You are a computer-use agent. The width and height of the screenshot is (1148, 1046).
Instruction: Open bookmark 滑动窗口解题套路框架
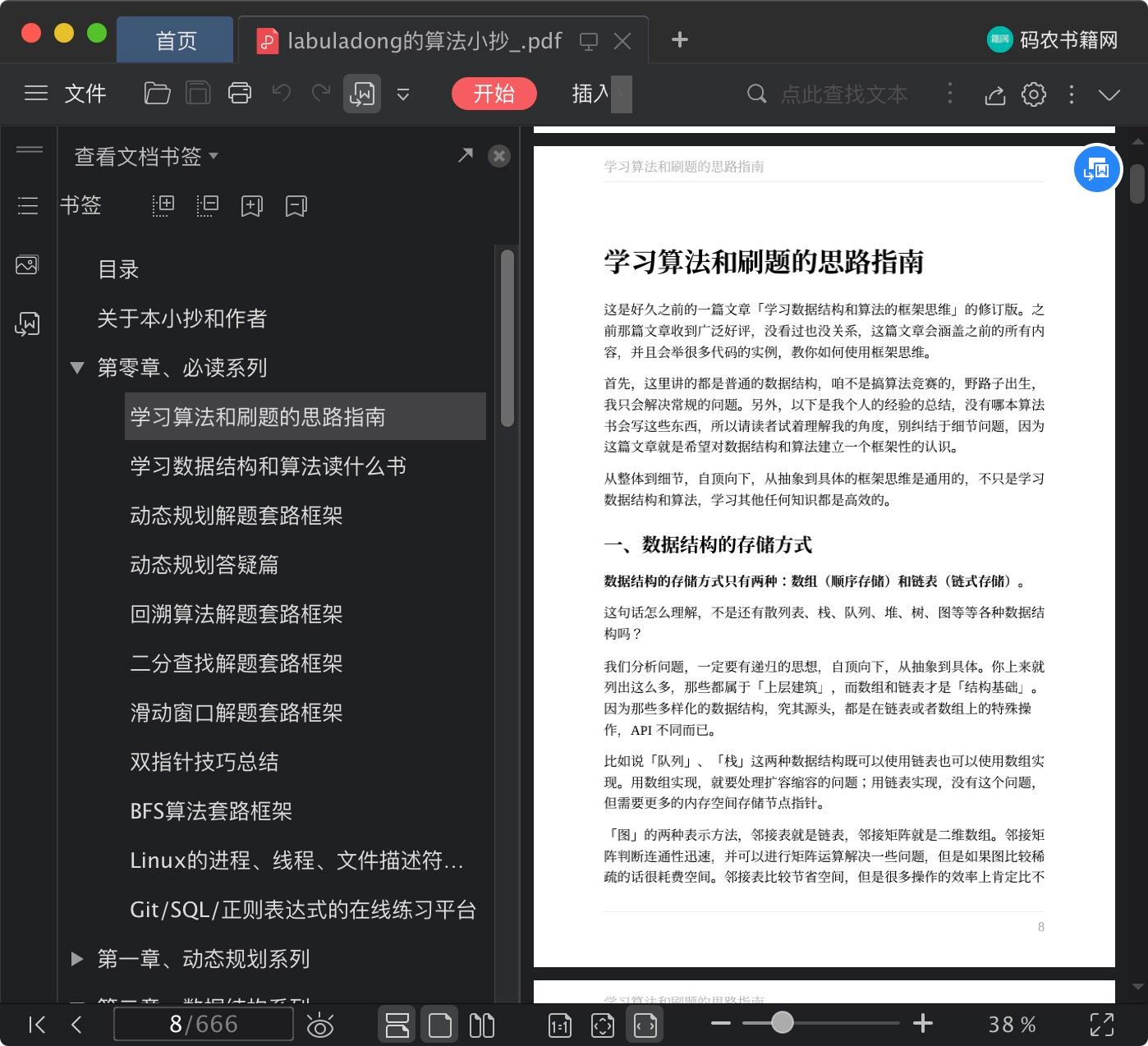pyautogui.click(x=236, y=713)
